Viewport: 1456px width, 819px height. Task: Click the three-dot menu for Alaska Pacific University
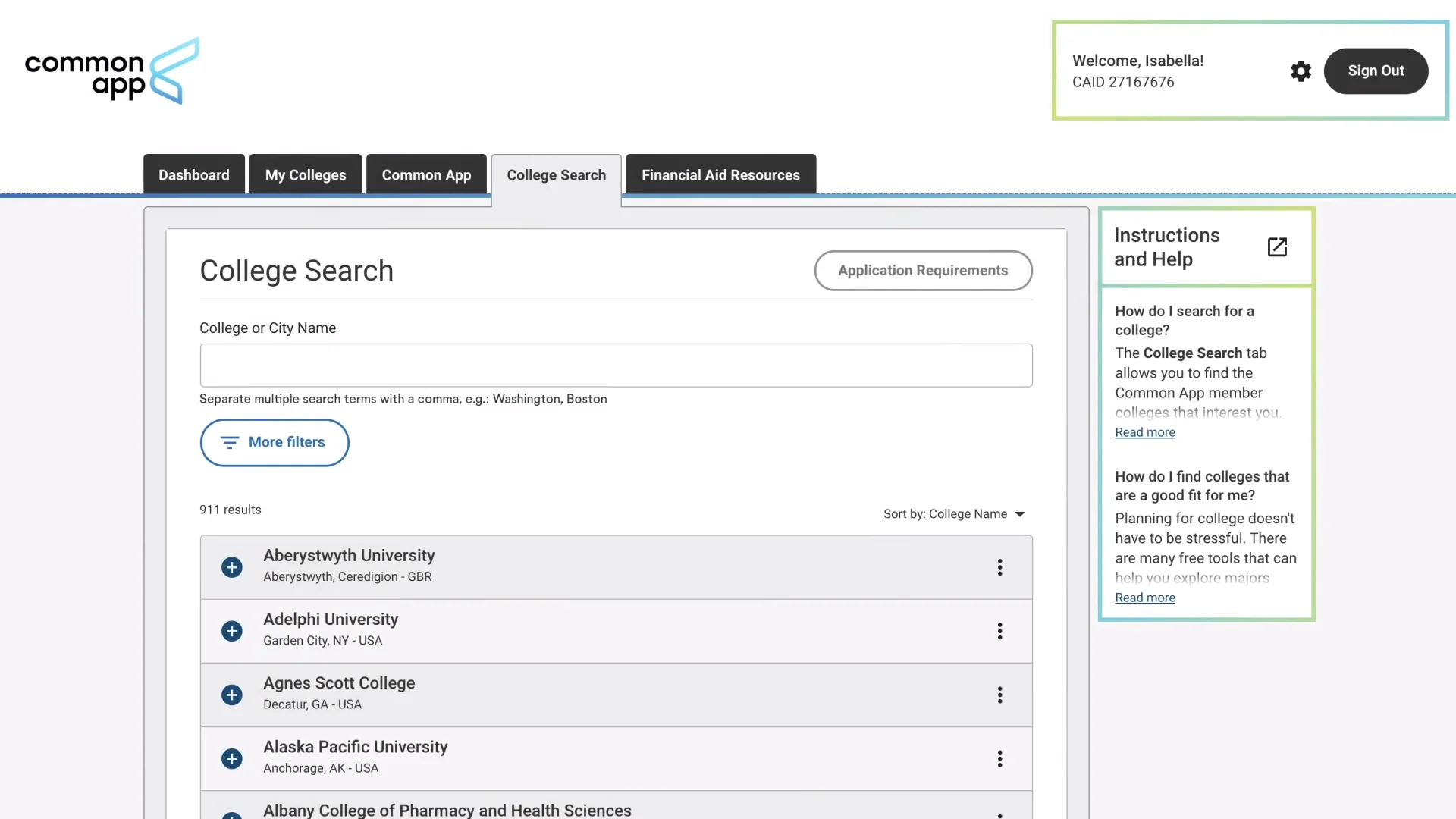(x=1000, y=758)
